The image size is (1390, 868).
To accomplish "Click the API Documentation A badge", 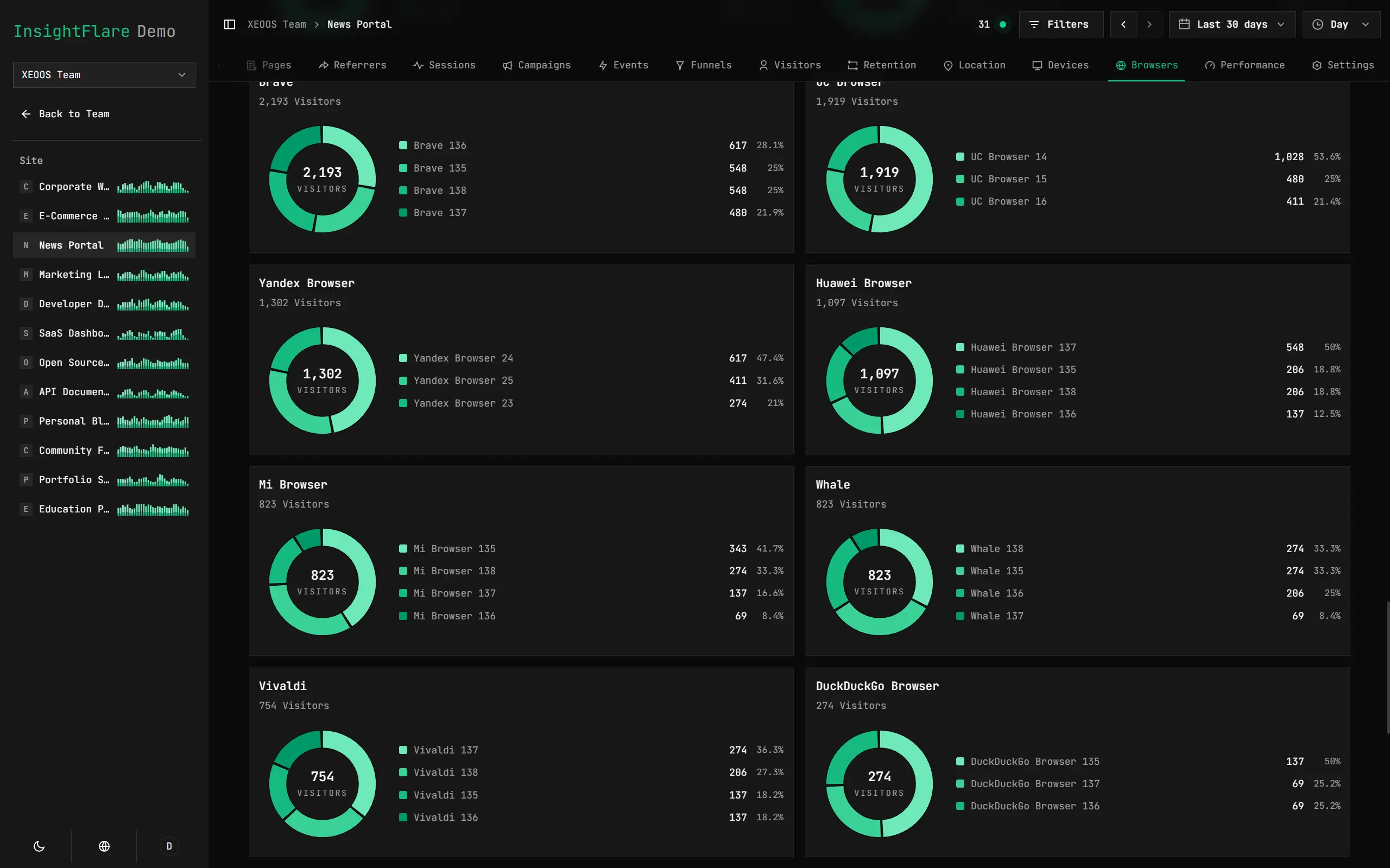I will (x=26, y=392).
